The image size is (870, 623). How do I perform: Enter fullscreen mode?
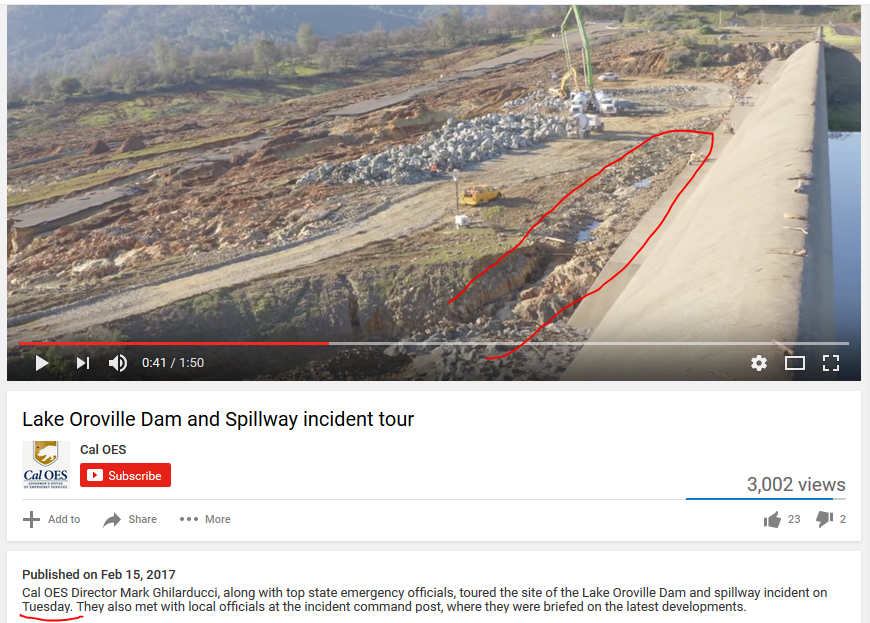click(x=831, y=363)
